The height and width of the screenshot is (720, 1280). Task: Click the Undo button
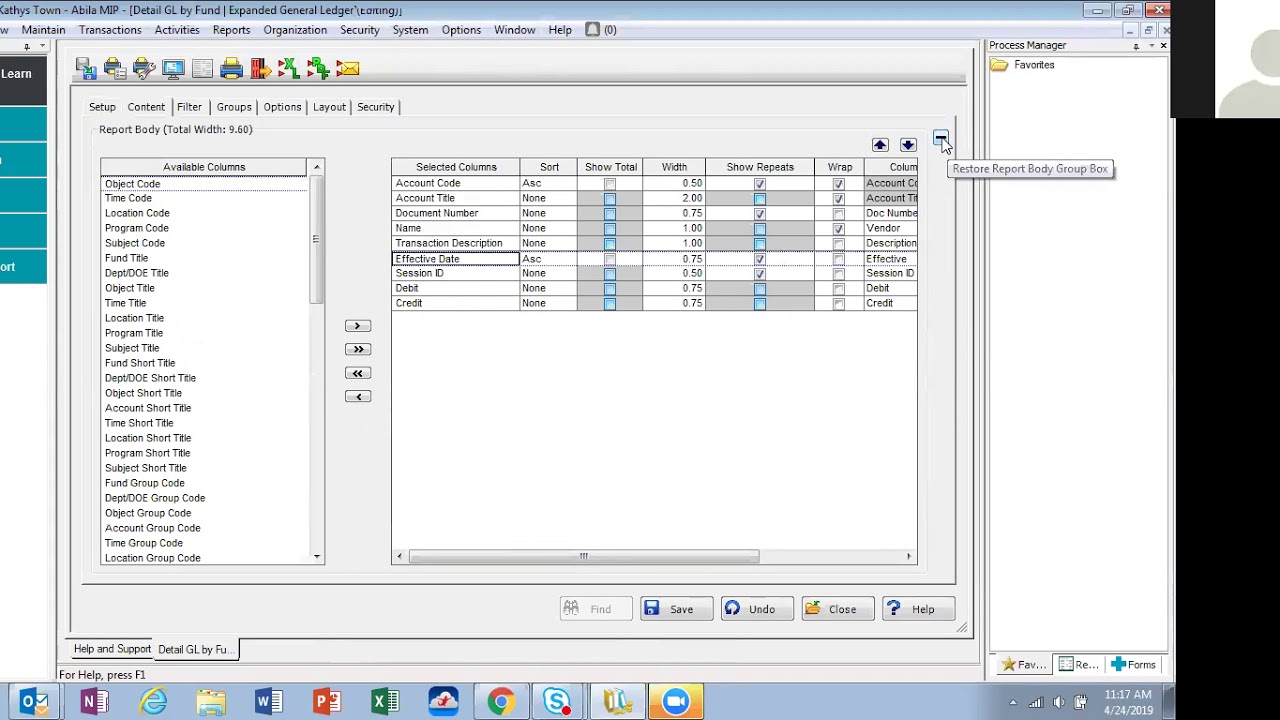pos(757,609)
